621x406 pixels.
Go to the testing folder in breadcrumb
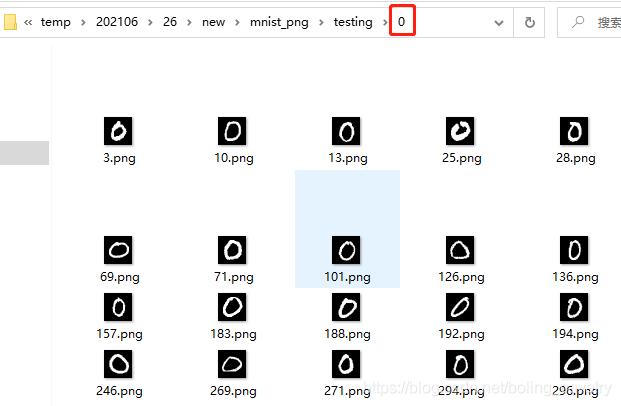tap(353, 22)
